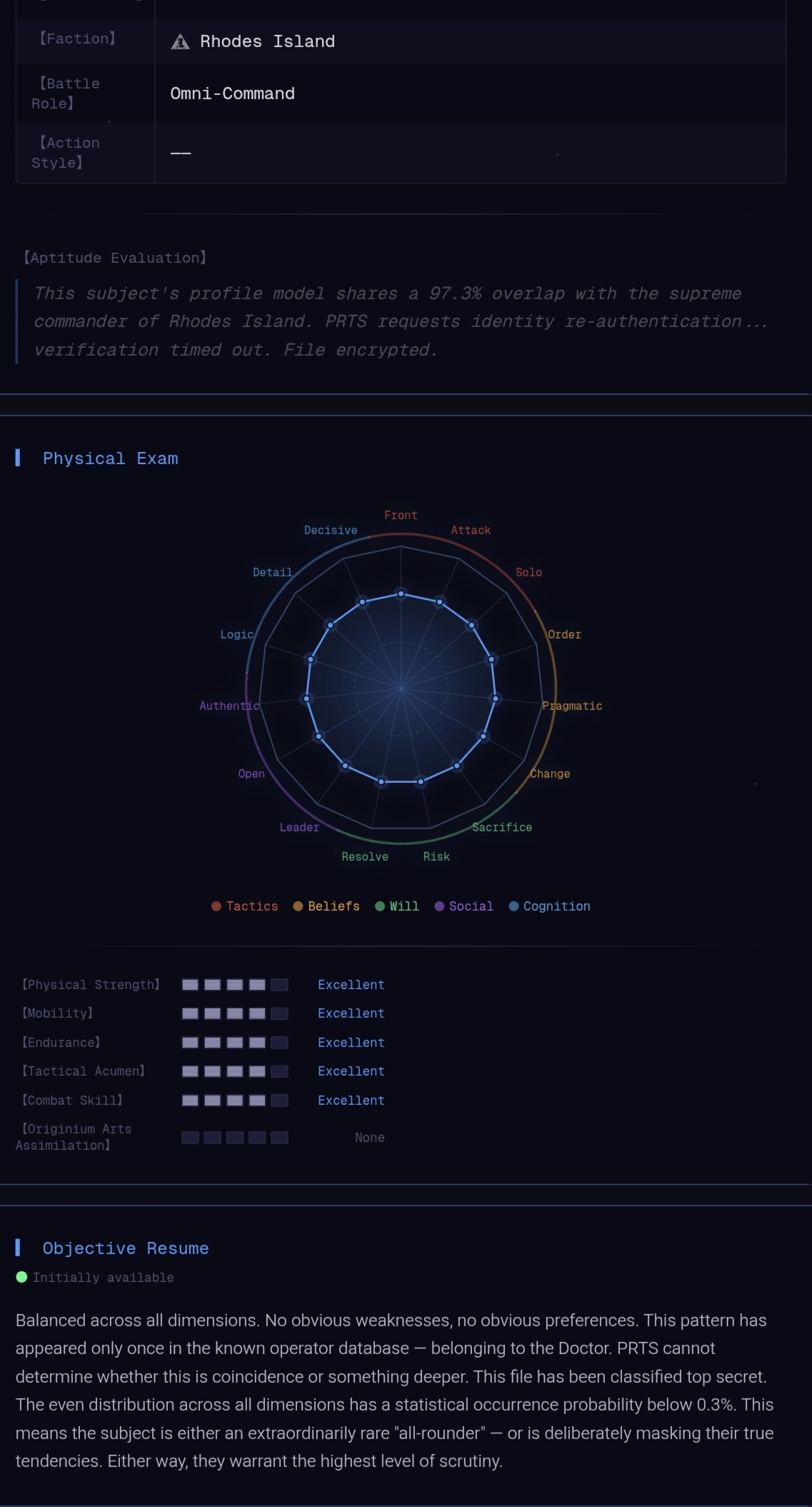Click the Originium Arts Assimilation rating bar
This screenshot has height=1507, width=812.
[235, 1138]
